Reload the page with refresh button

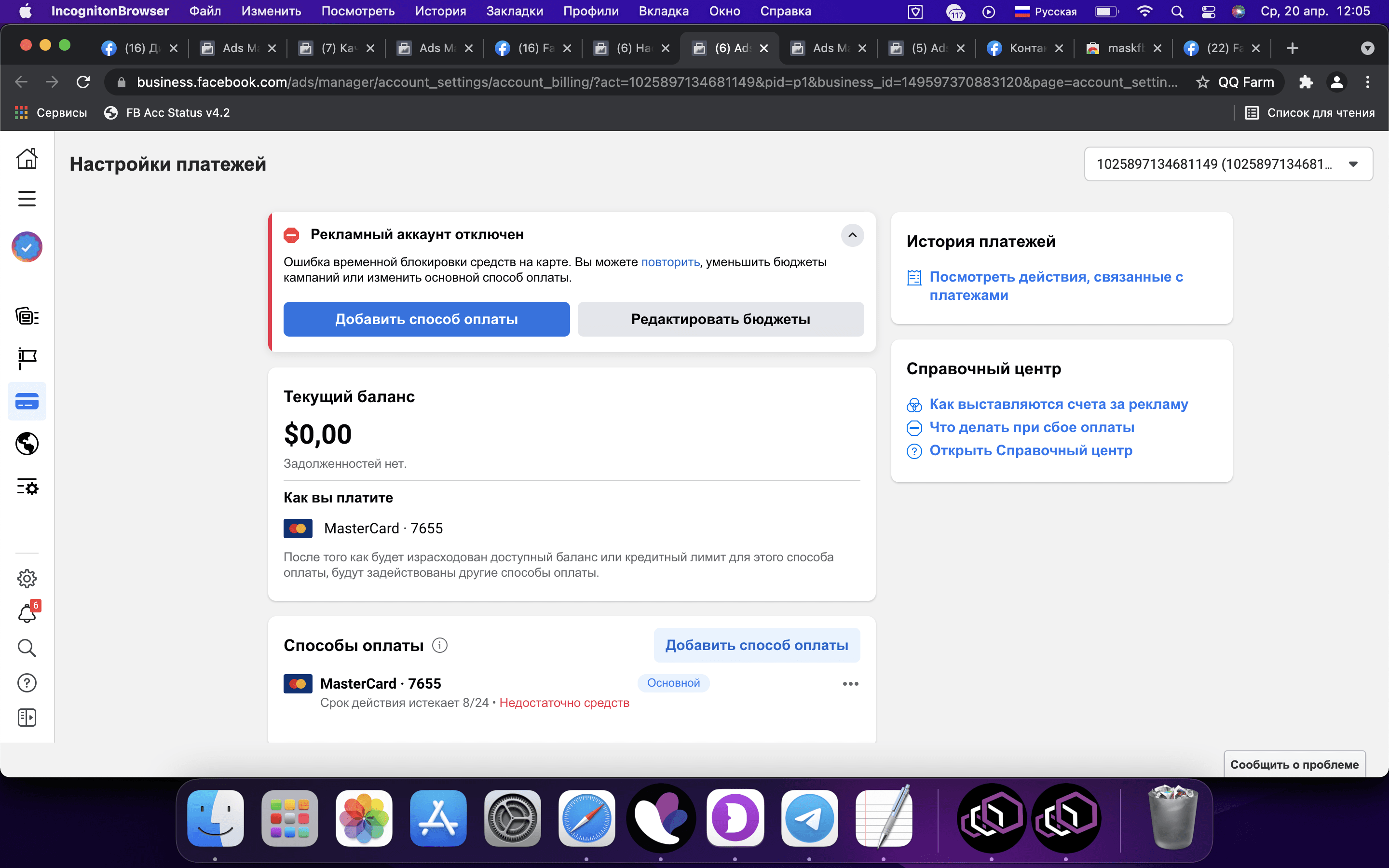83,82
